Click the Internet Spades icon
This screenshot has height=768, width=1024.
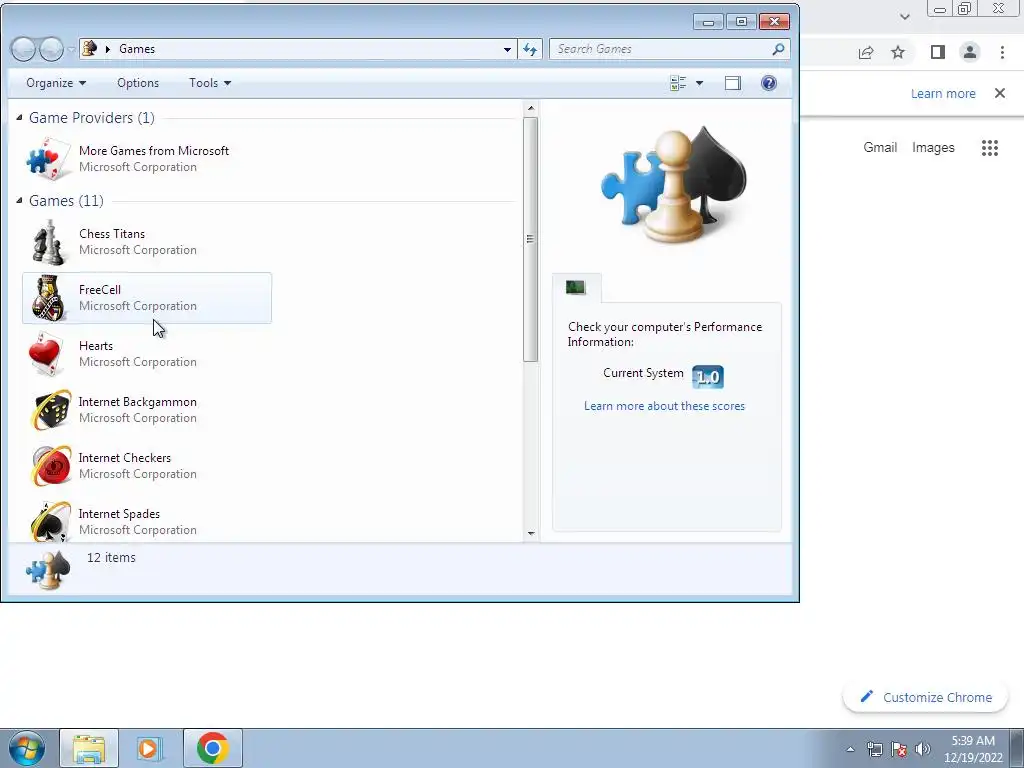pos(51,522)
